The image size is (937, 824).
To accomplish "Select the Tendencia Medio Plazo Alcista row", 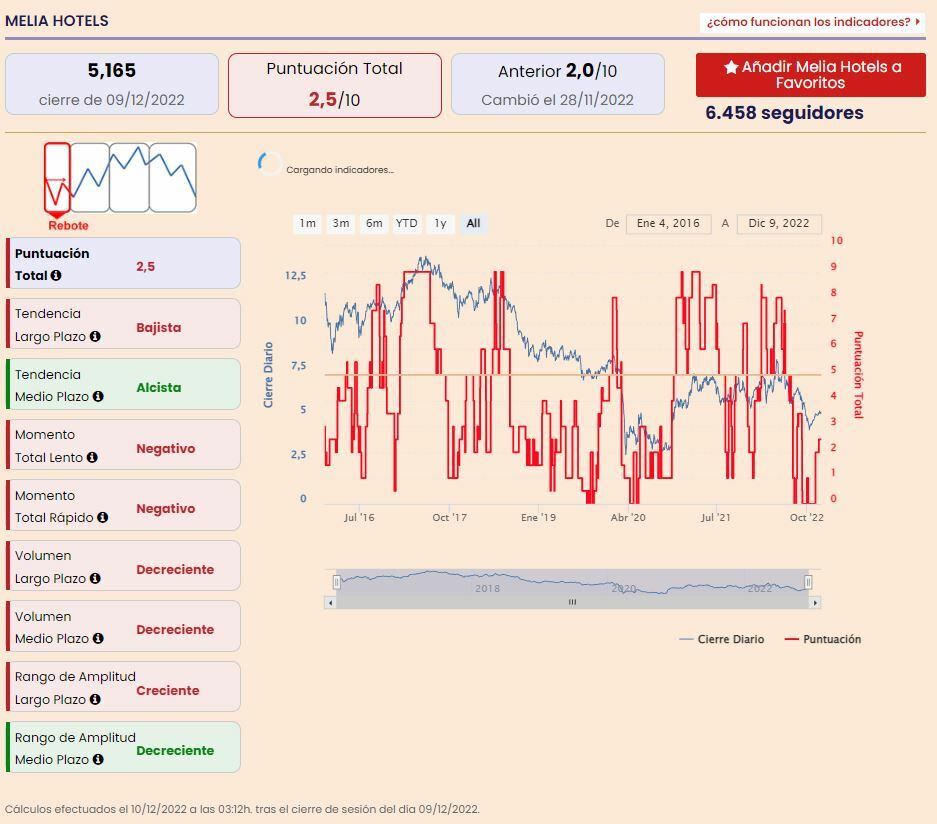I will pyautogui.click(x=123, y=384).
